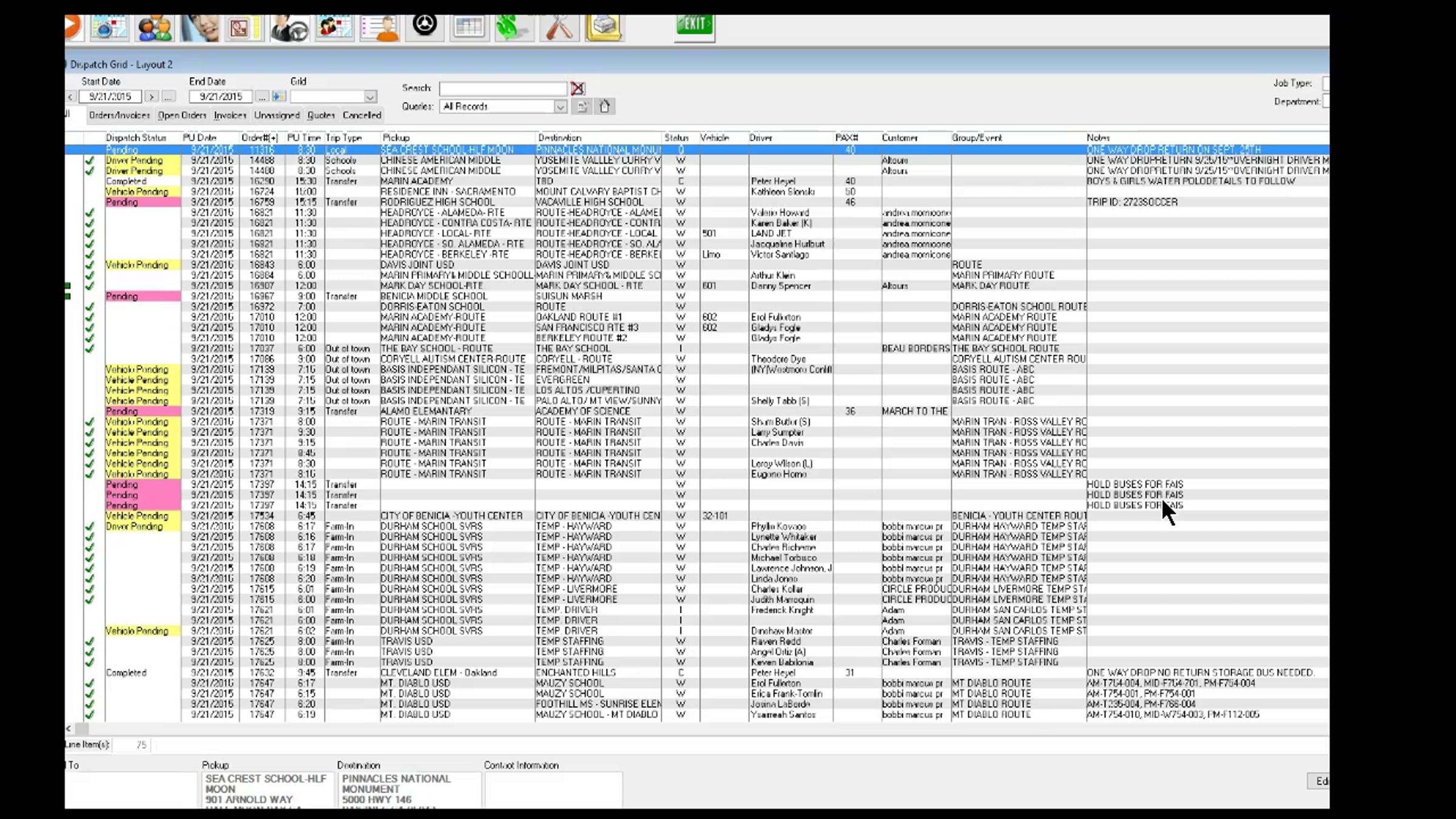This screenshot has height=819, width=1456.
Task: Clear search with the red X icon
Action: point(578,89)
